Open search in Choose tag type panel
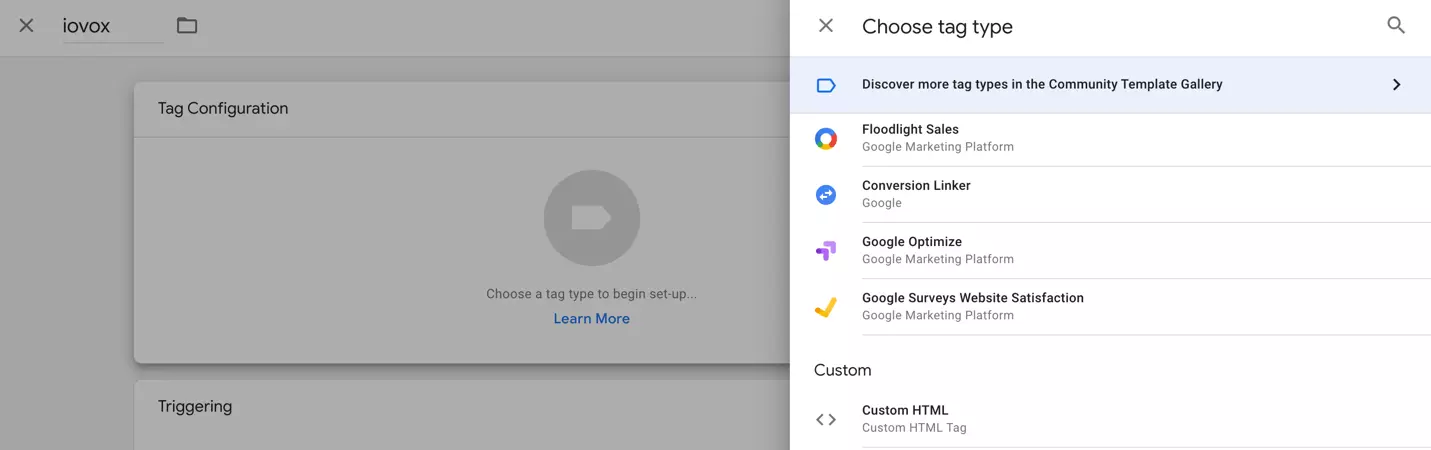Image resolution: width=1431 pixels, height=450 pixels. [x=1396, y=26]
